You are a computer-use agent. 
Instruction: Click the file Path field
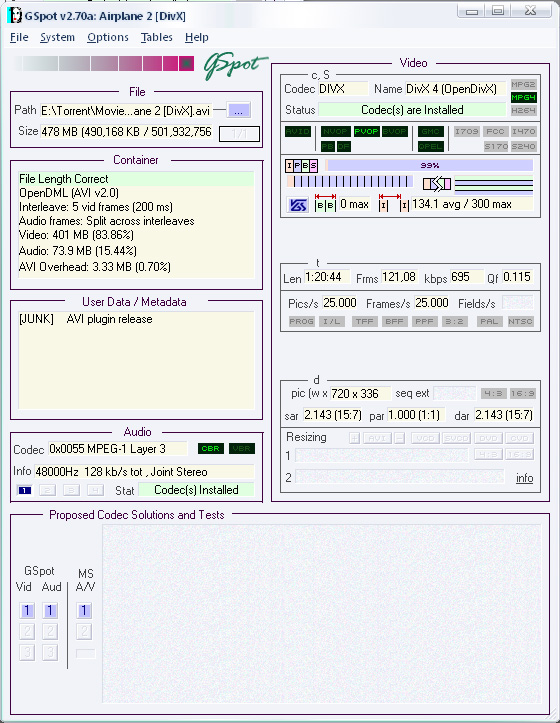(x=127, y=111)
